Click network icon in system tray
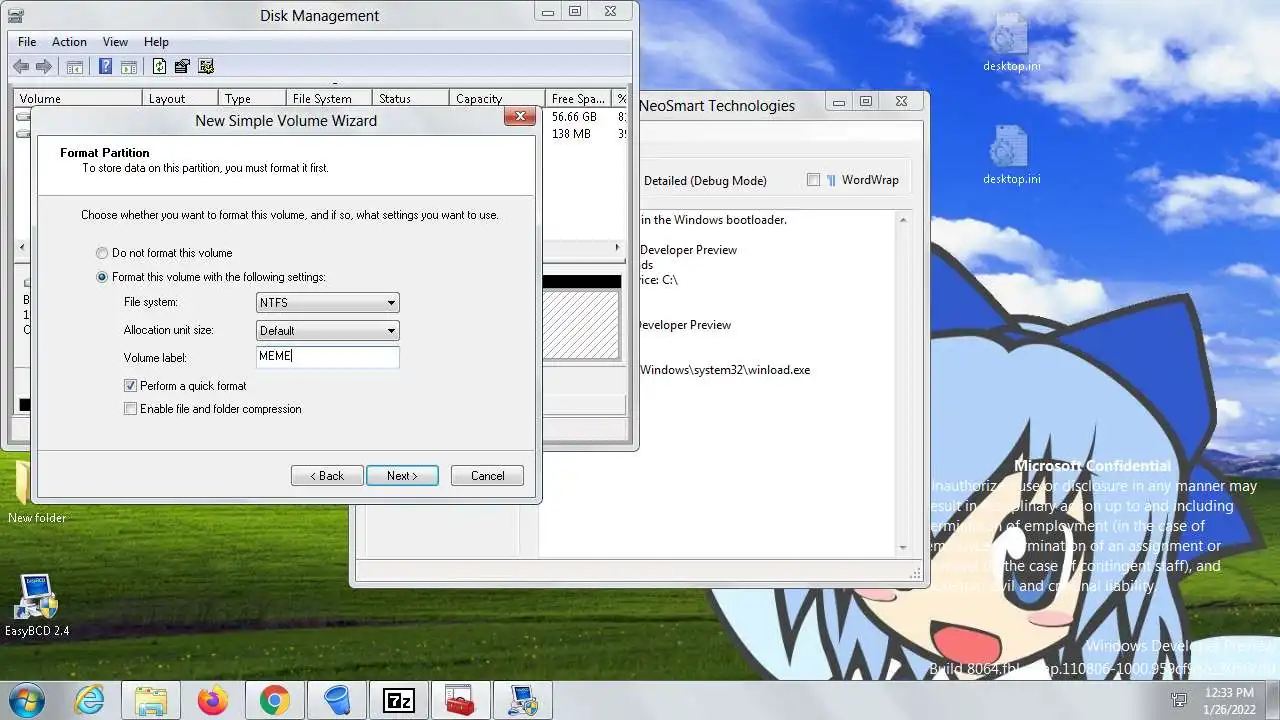This screenshot has height=720, width=1280. click(1179, 700)
